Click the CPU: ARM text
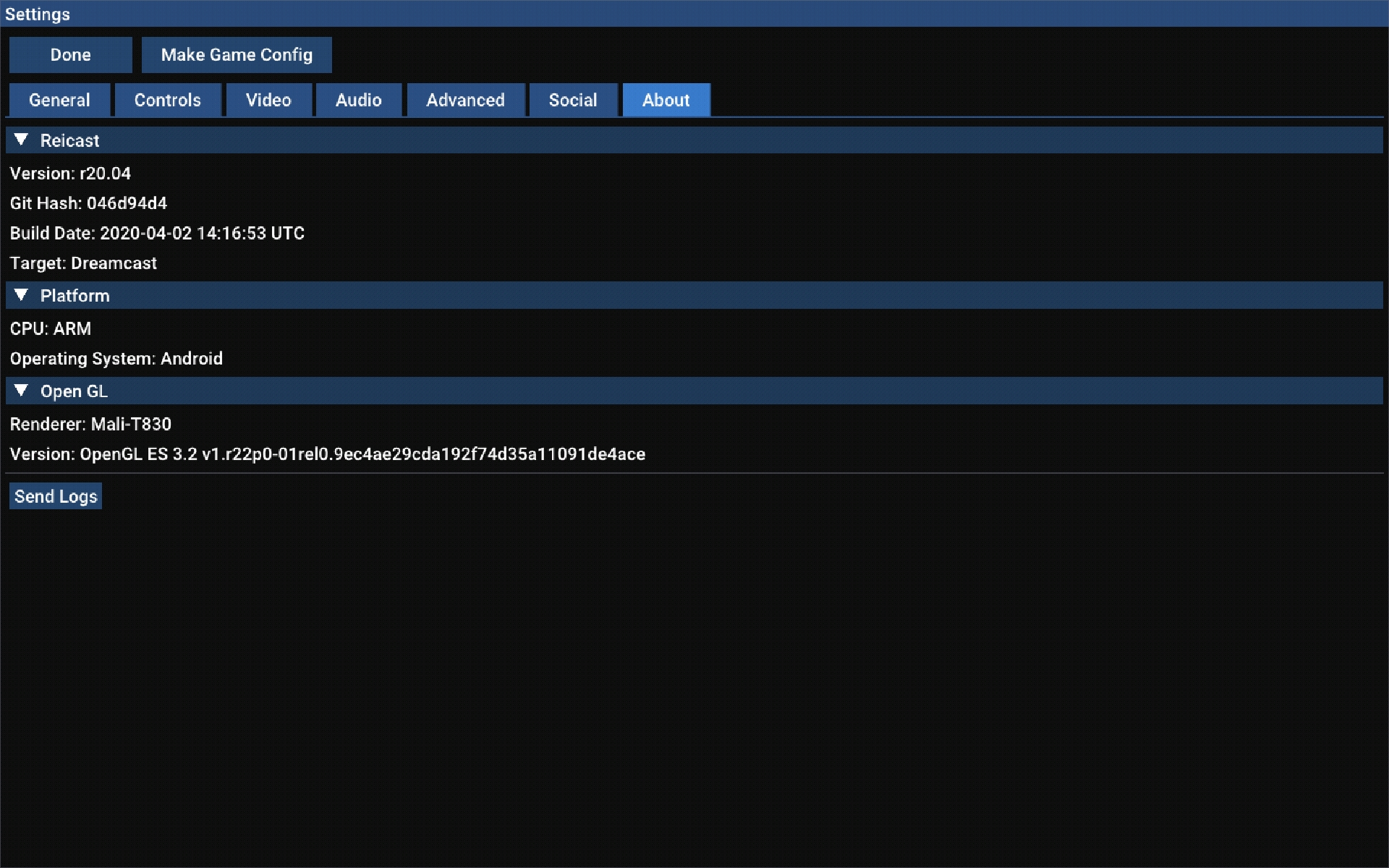 (51, 328)
